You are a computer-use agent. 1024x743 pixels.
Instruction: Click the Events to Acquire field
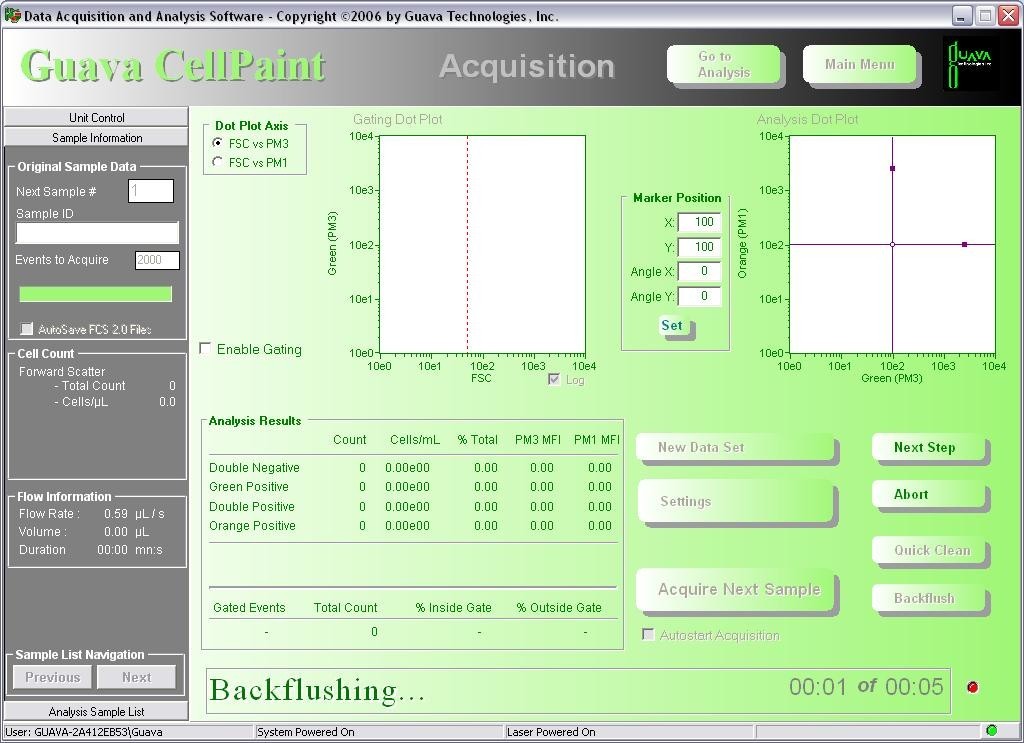click(x=157, y=260)
